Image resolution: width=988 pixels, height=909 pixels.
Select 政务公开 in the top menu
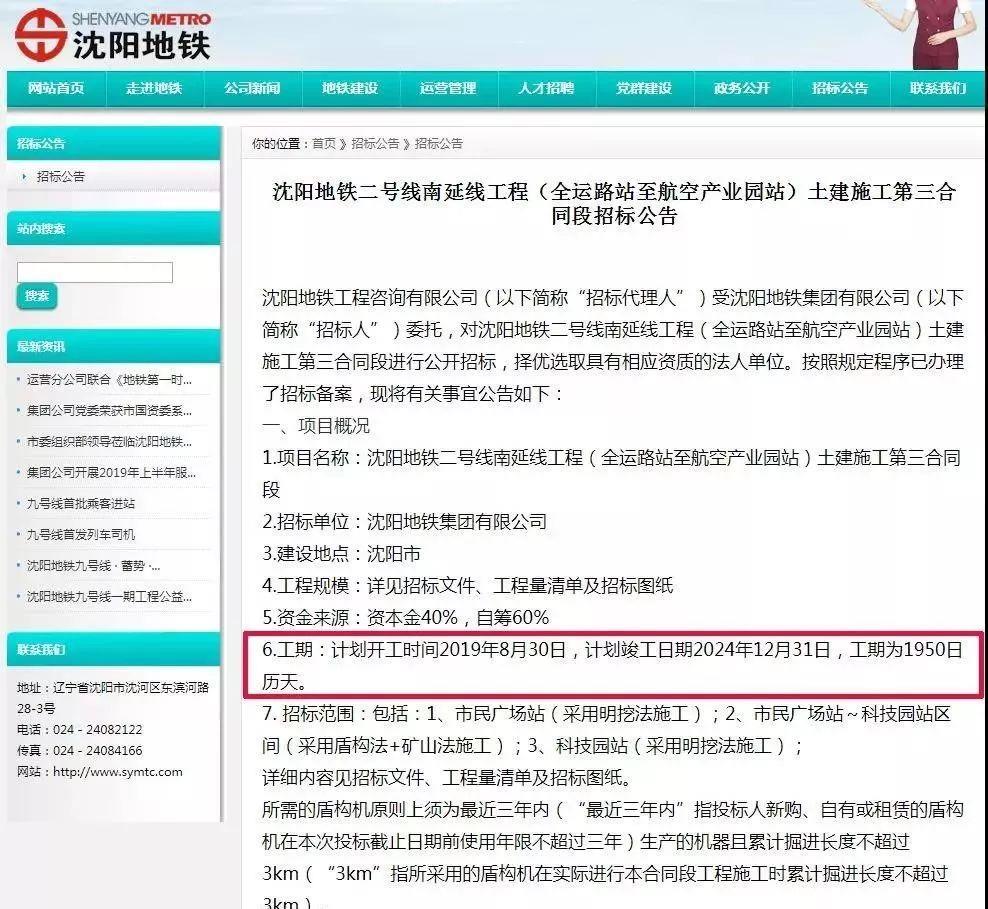742,88
